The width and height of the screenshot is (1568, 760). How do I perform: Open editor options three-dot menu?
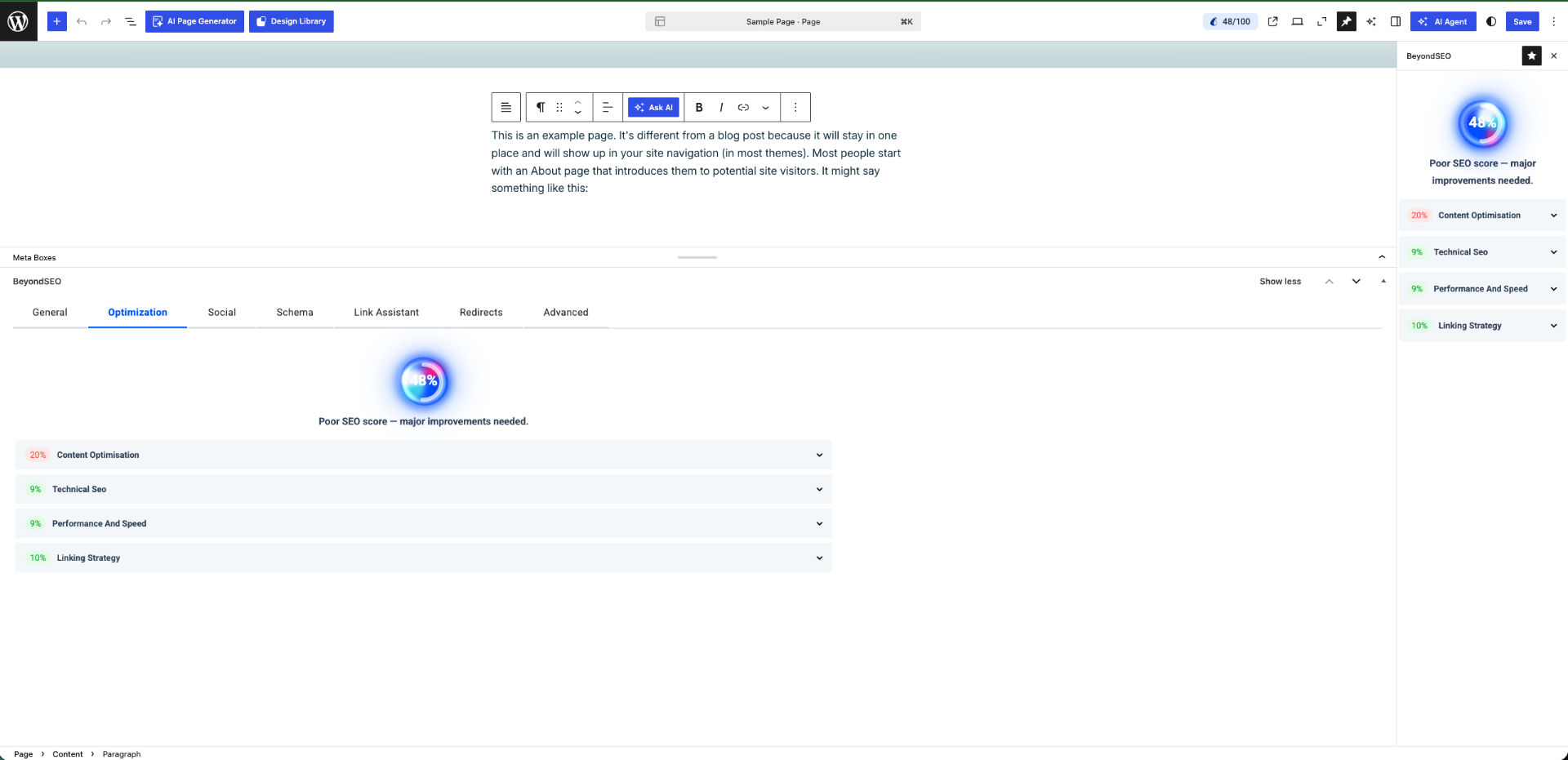[x=1554, y=21]
